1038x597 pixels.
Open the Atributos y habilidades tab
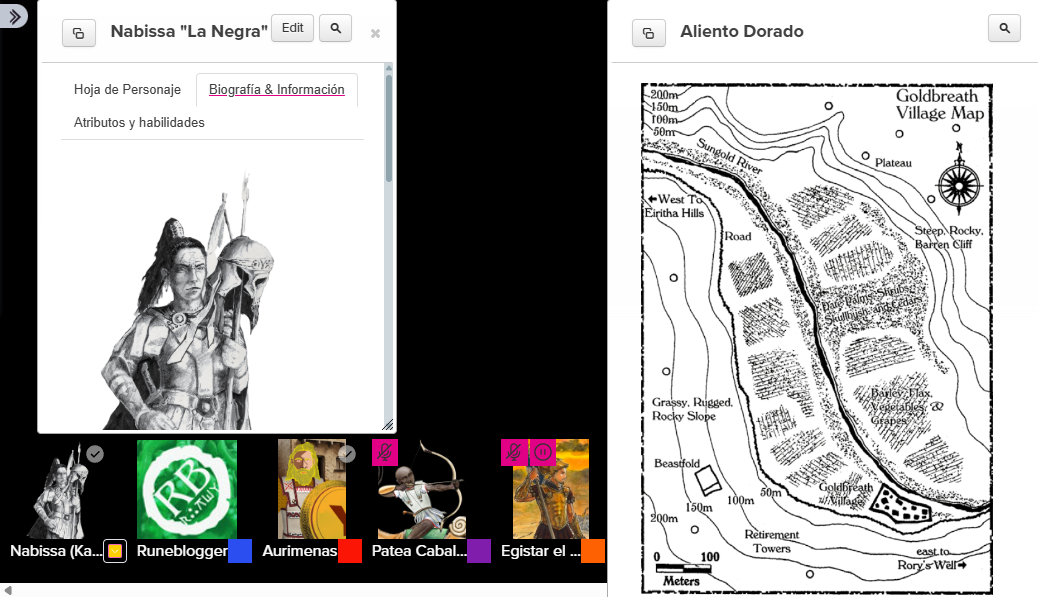click(139, 123)
